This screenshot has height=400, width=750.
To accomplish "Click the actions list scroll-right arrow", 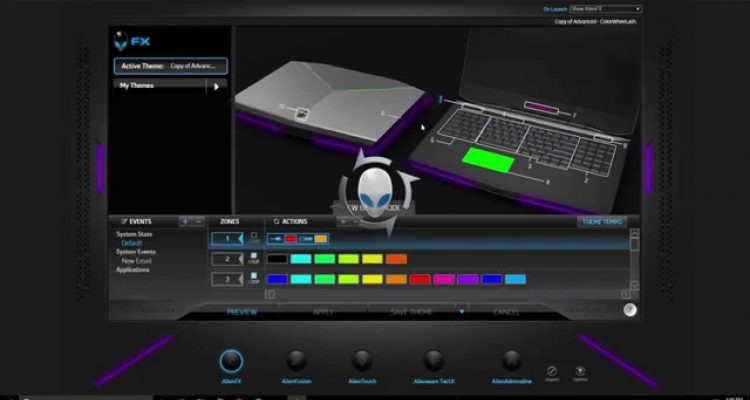I will (x=626, y=294).
